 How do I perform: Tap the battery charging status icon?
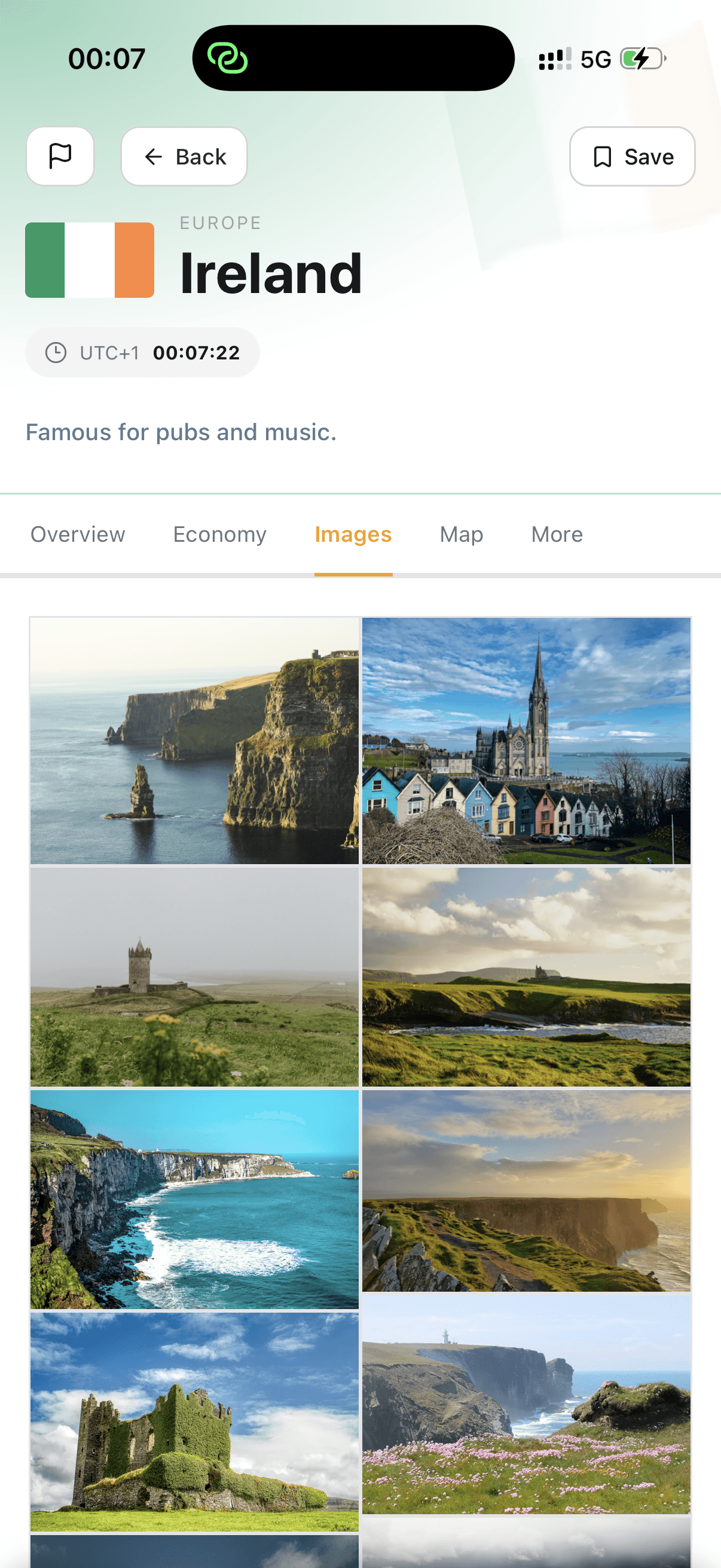pos(643,59)
